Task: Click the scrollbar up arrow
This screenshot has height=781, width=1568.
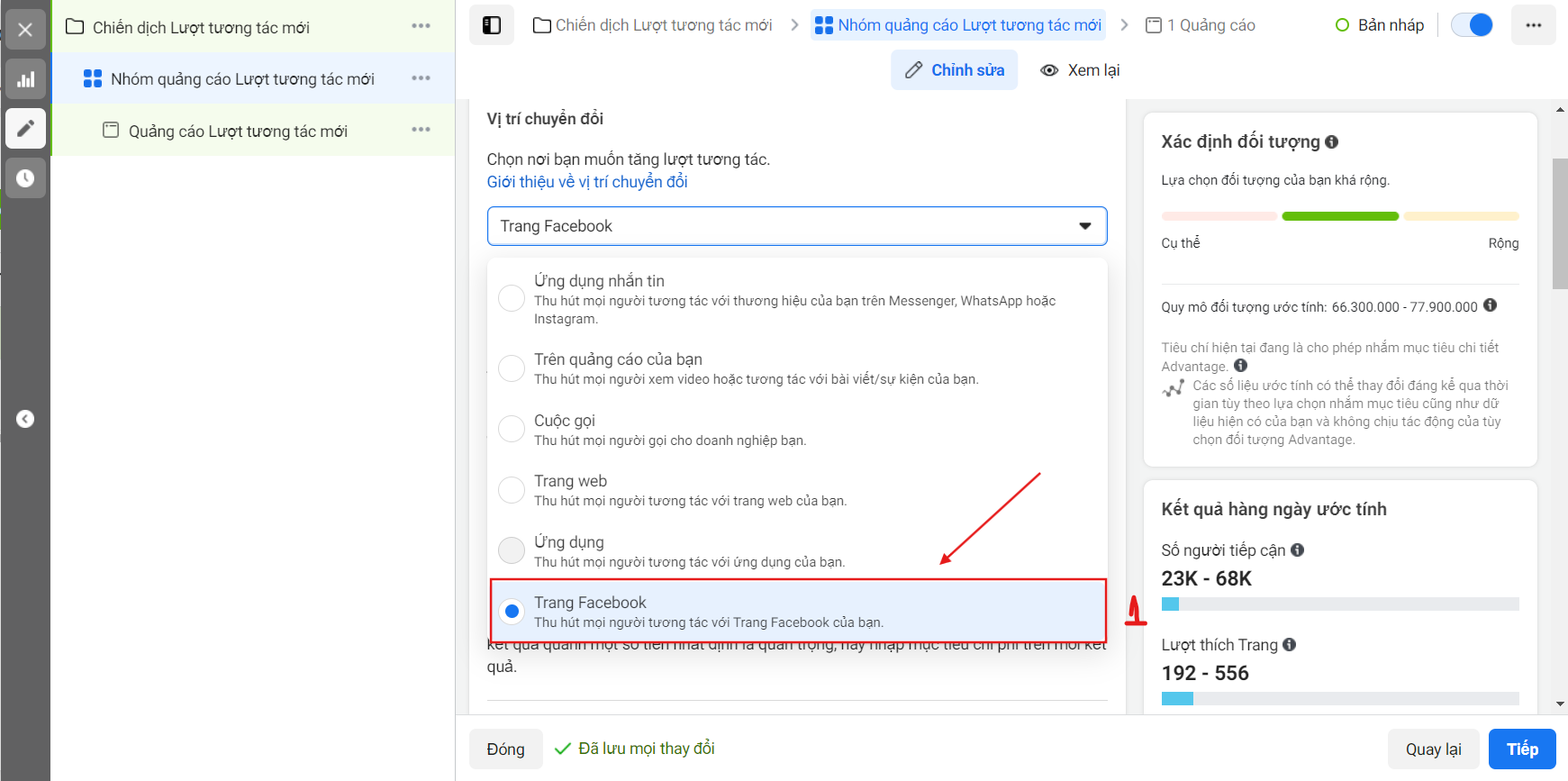Action: (x=1560, y=110)
